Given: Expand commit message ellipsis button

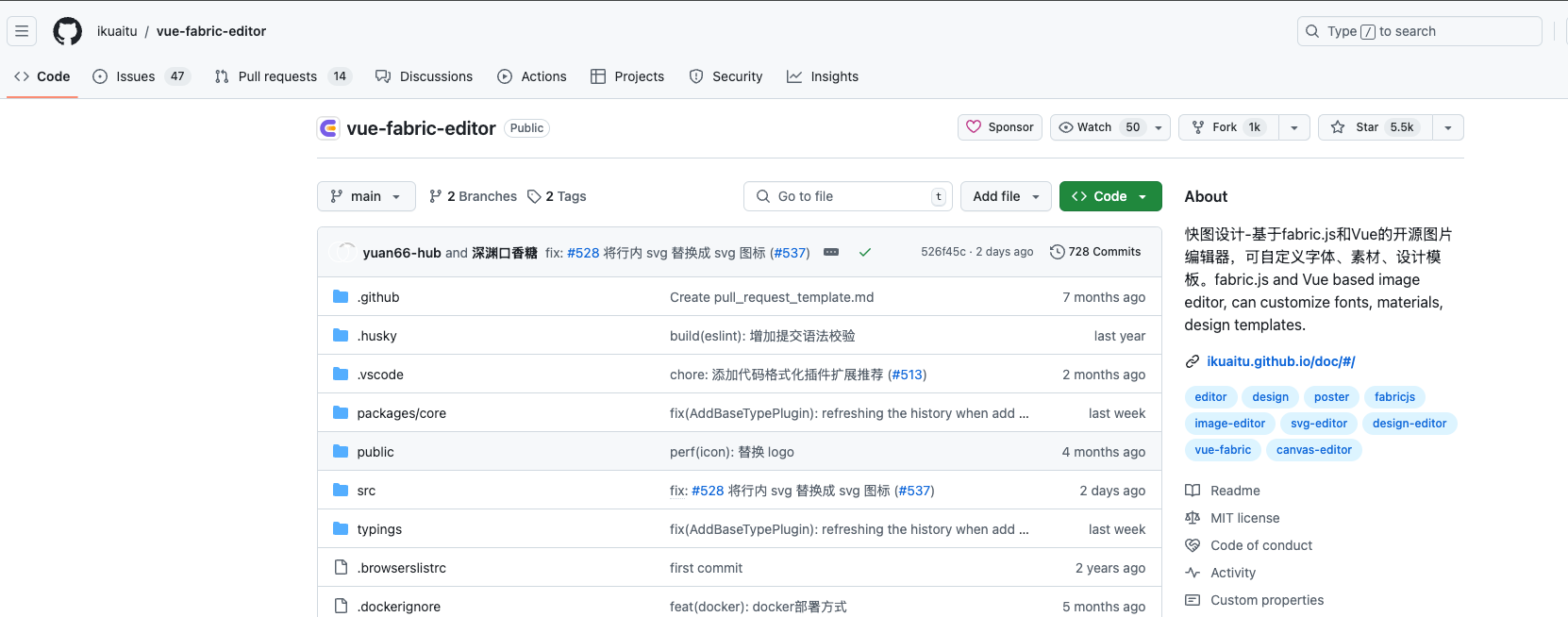Looking at the screenshot, I should click(x=831, y=252).
